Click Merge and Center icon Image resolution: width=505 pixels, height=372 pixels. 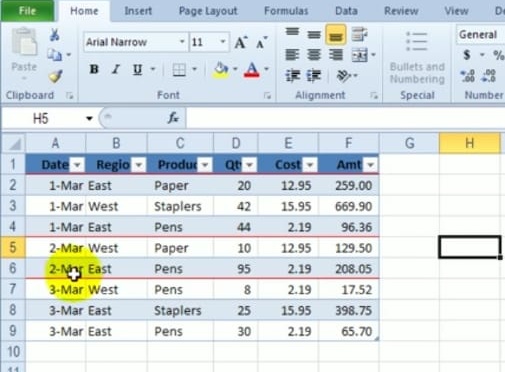[x=360, y=55]
